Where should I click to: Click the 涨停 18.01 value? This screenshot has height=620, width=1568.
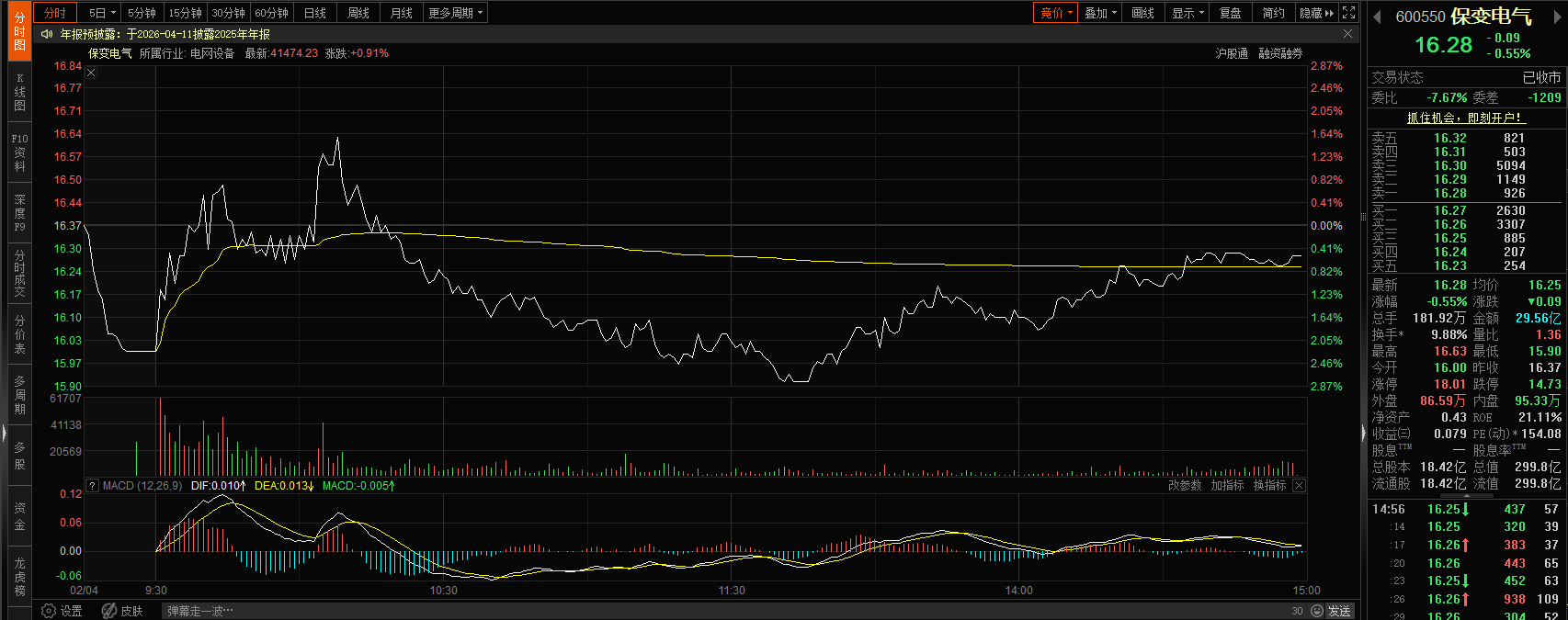pos(1450,384)
